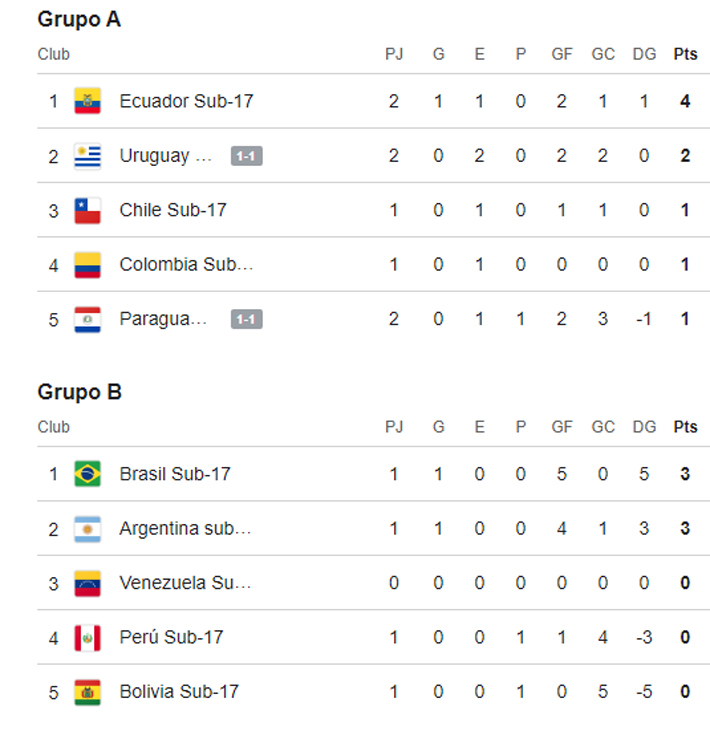This screenshot has width=710, height=747.
Task: Select the Brasil Sub-17 team name
Action: click(175, 473)
